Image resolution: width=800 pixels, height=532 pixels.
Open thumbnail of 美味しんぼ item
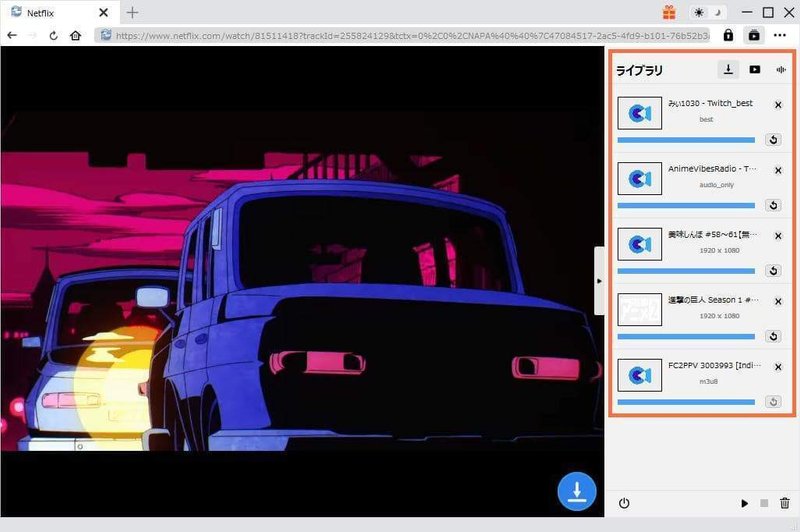click(639, 244)
